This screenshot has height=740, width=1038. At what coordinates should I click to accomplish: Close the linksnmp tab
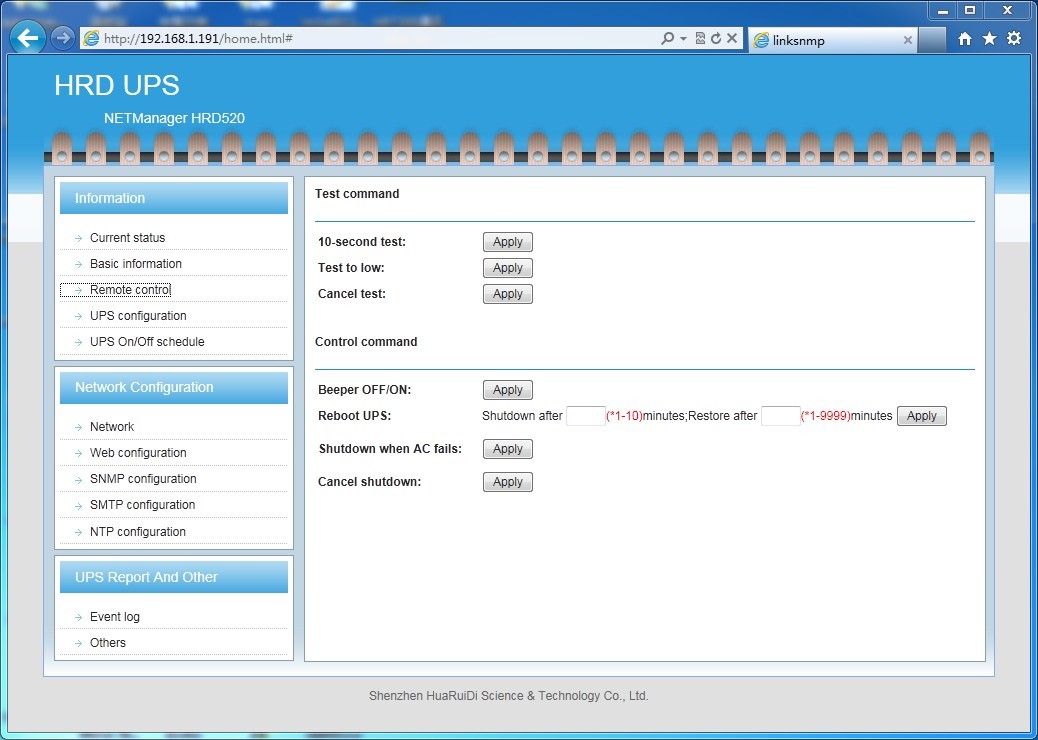(x=908, y=40)
